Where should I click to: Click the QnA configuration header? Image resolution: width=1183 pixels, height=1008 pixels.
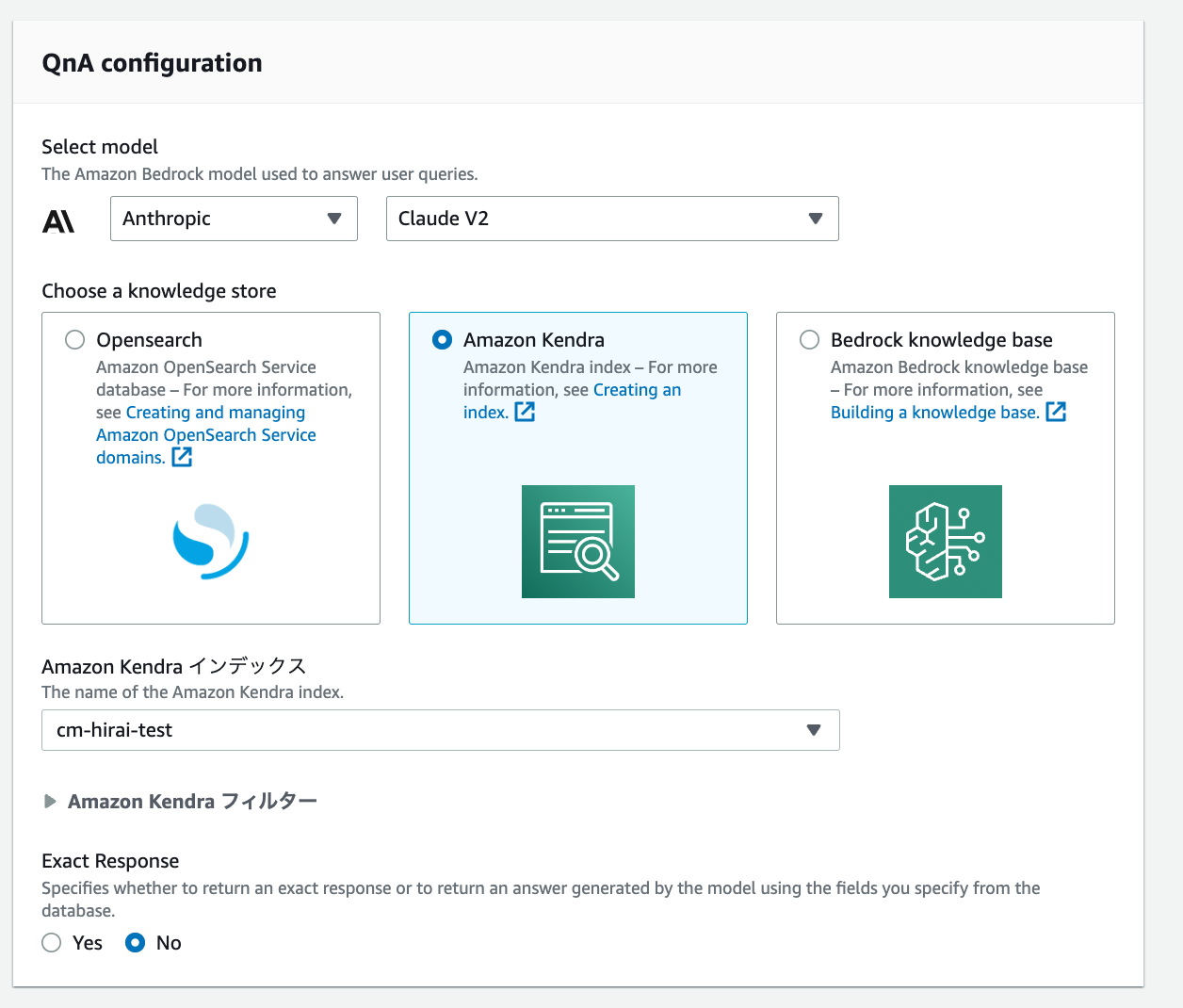pyautogui.click(x=152, y=62)
